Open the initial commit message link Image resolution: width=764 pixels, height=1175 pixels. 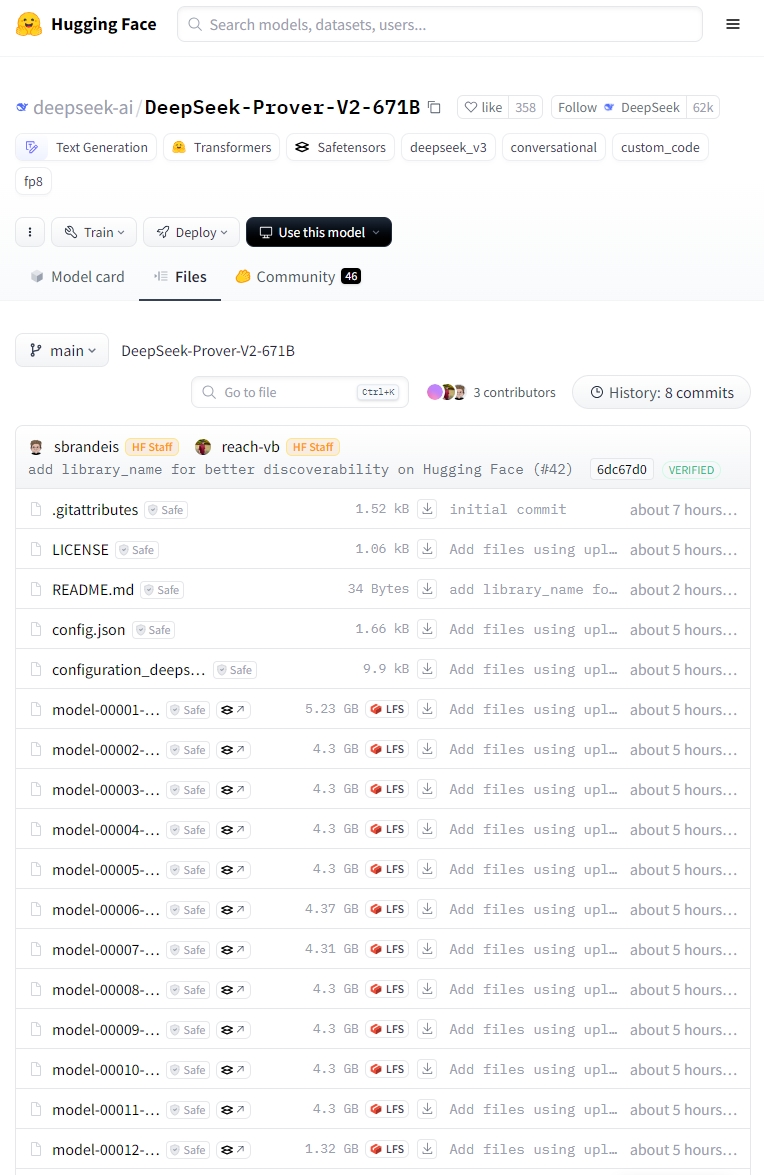pyautogui.click(x=508, y=509)
